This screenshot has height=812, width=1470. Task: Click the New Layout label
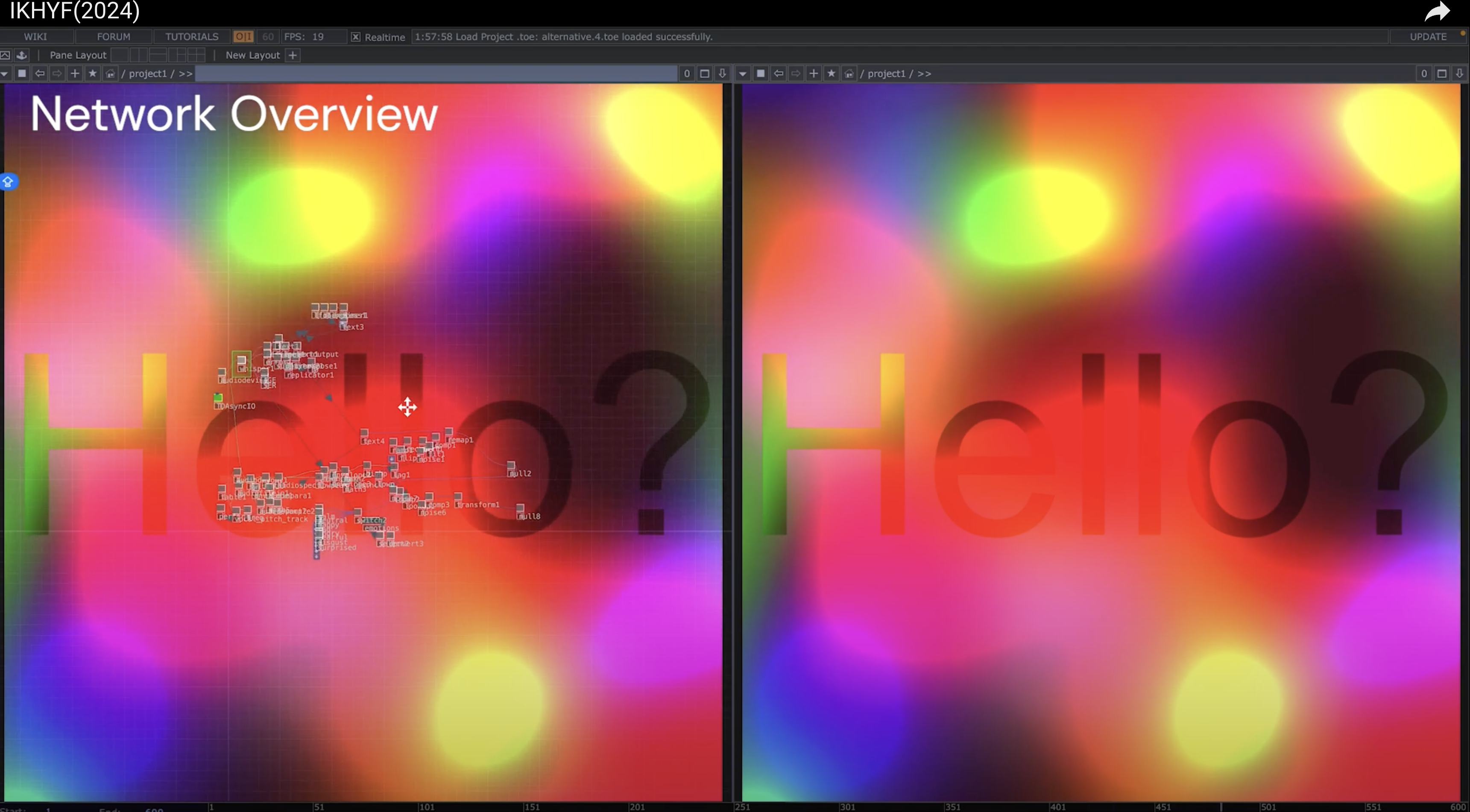pos(252,55)
